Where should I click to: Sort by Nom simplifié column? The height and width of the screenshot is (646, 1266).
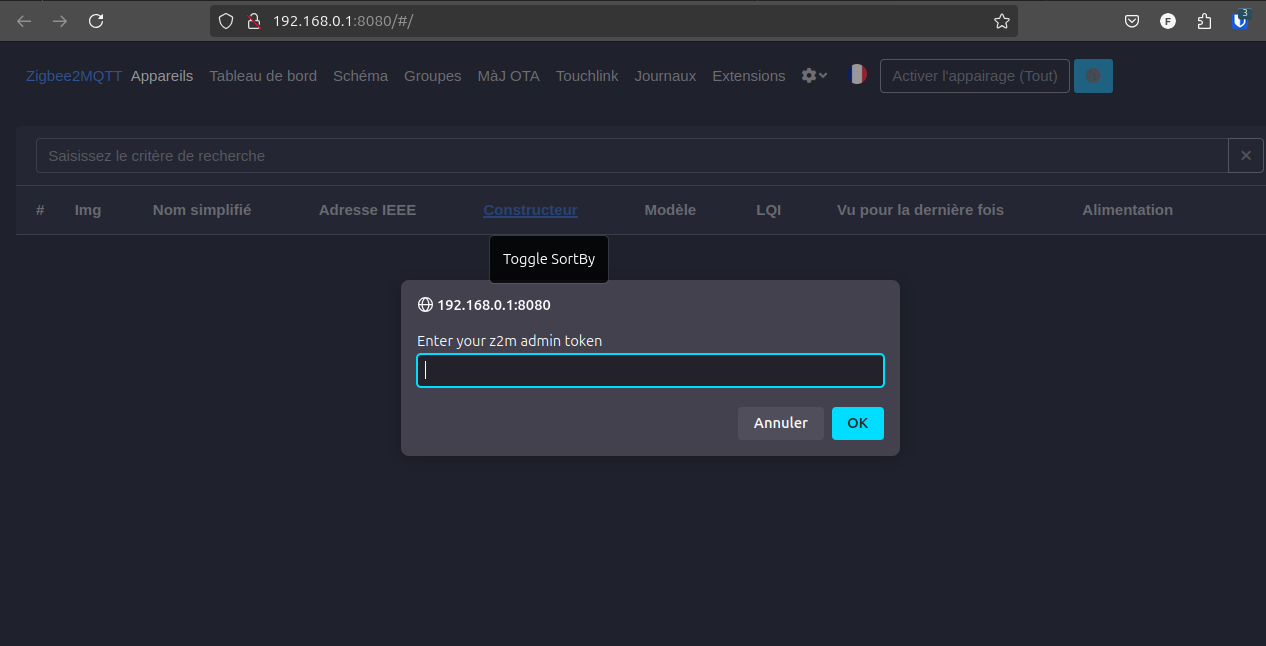pos(202,210)
